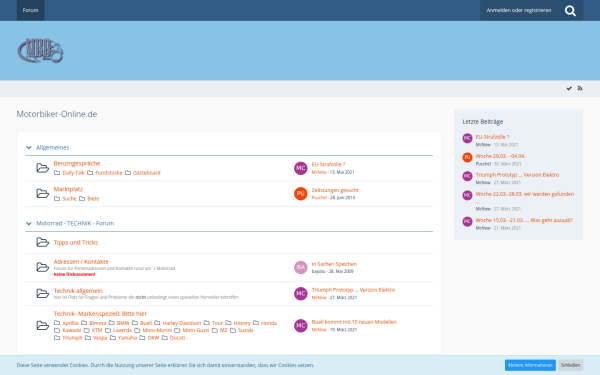Click the site logo image
The height and width of the screenshot is (375, 600).
click(x=40, y=50)
